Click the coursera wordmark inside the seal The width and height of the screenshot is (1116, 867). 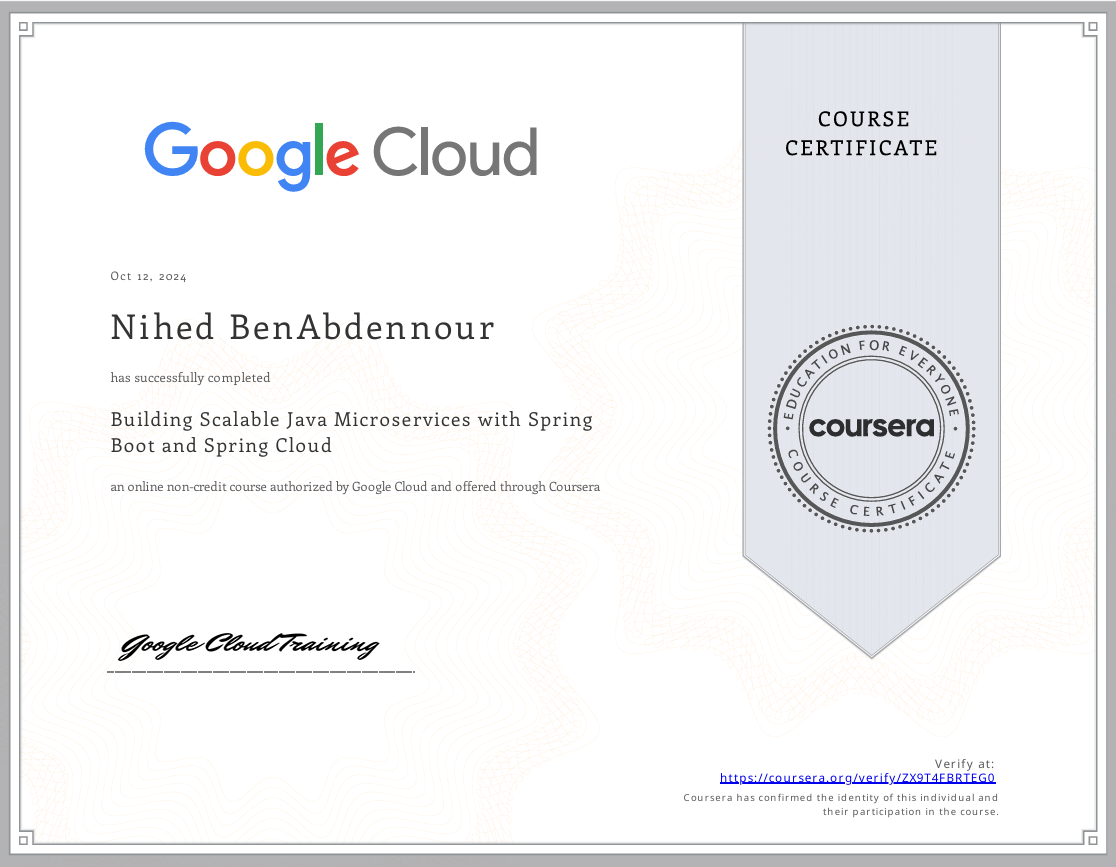pos(871,428)
